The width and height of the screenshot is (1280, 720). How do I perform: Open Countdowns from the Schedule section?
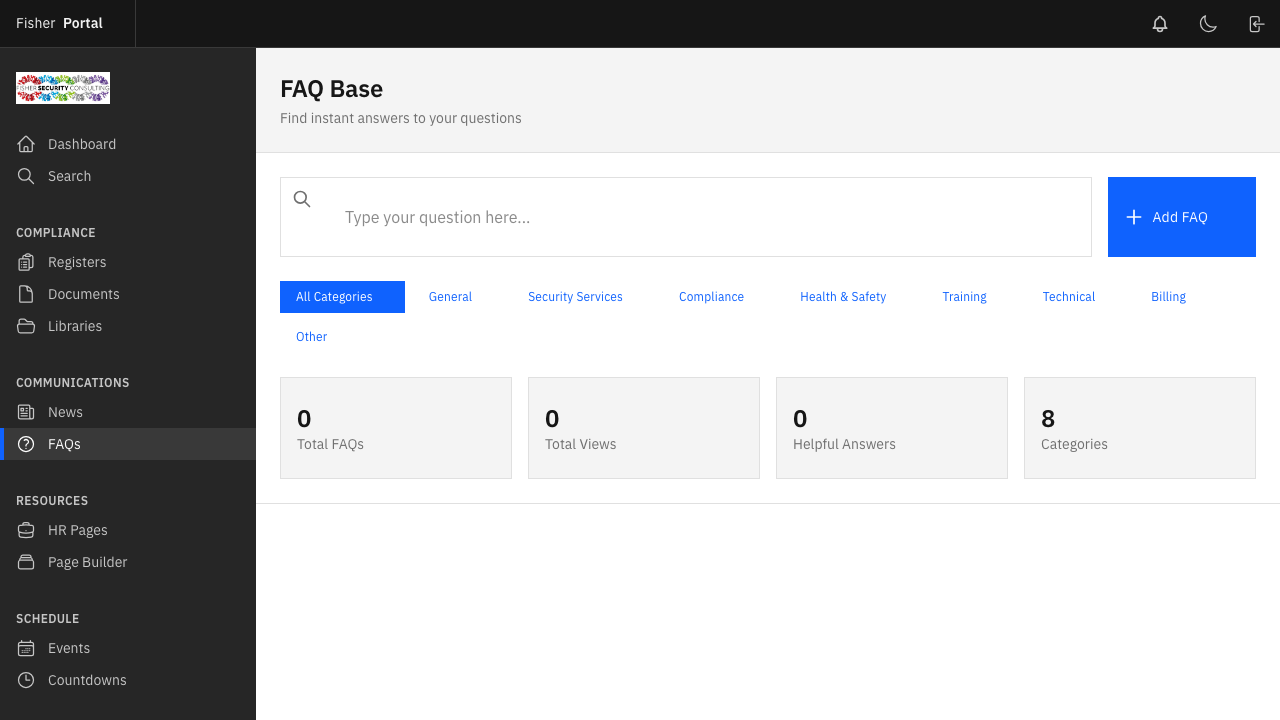87,680
